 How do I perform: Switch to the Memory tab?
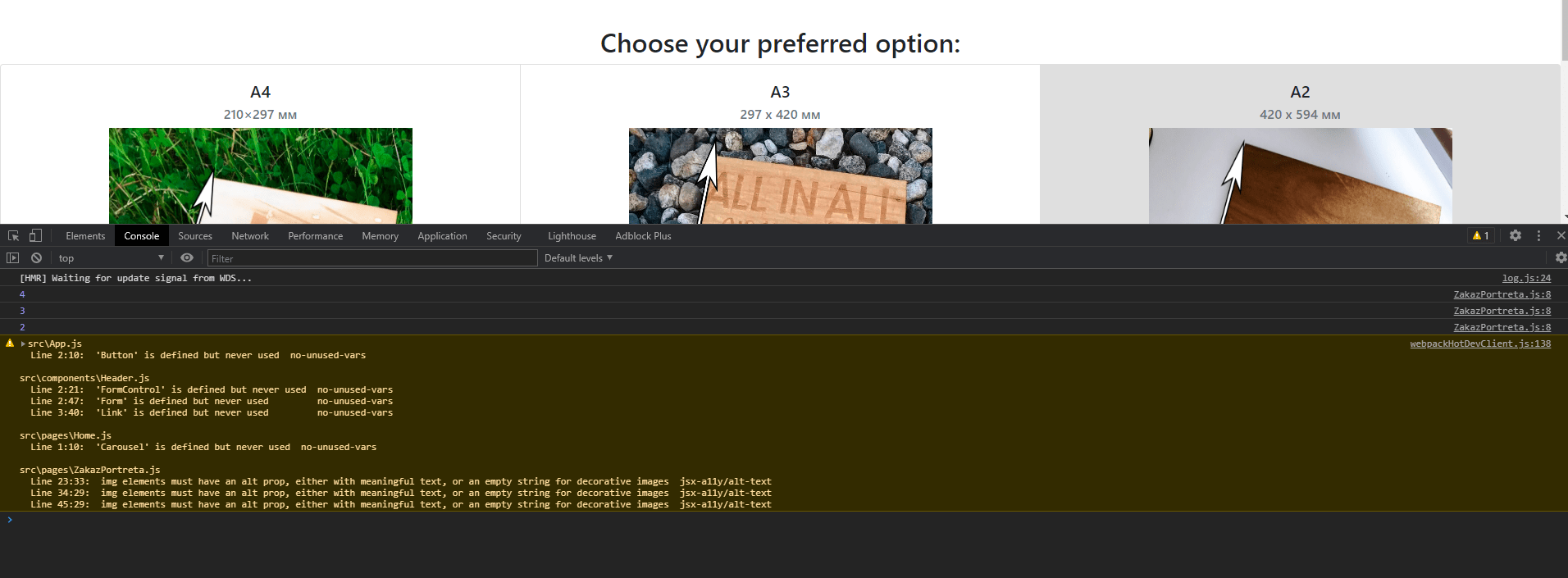point(380,236)
